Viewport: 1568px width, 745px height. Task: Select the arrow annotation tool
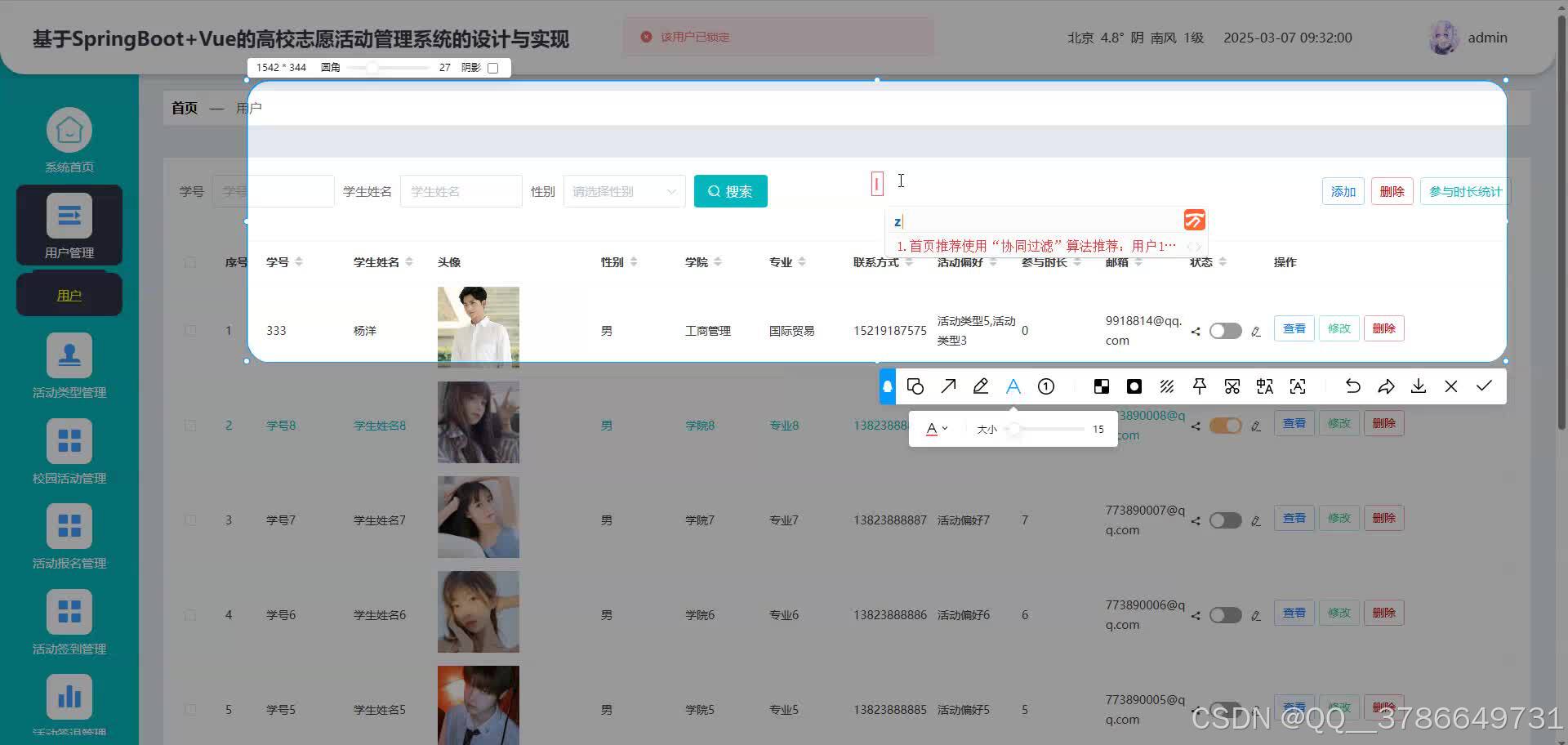pos(948,386)
